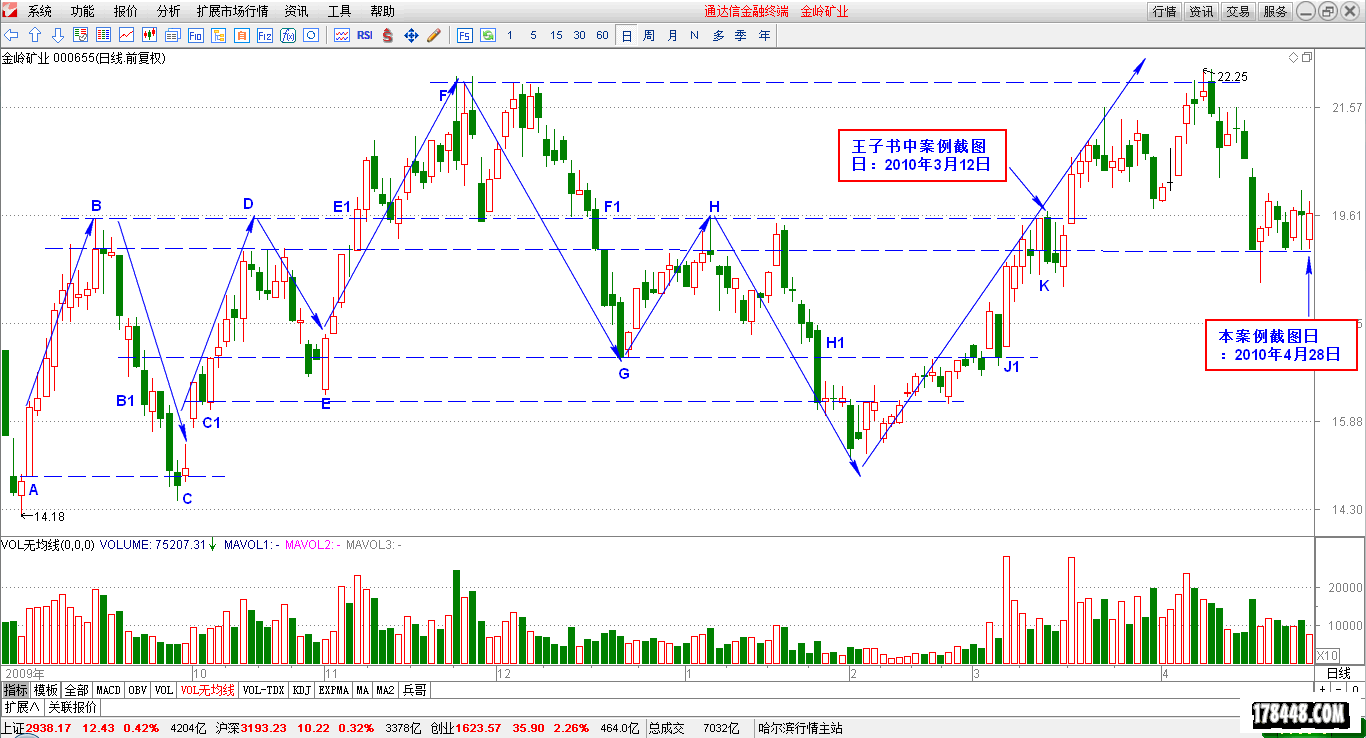Image resolution: width=1366 pixels, height=738 pixels.
Task: Switch to the MACD indicator tab
Action: [x=108, y=690]
